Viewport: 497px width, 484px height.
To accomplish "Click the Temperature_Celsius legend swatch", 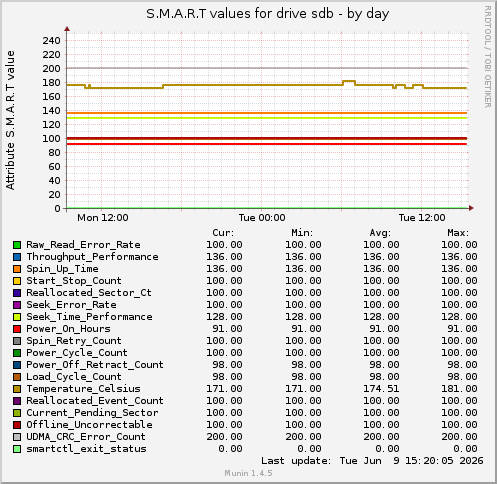I will [x=17, y=389].
